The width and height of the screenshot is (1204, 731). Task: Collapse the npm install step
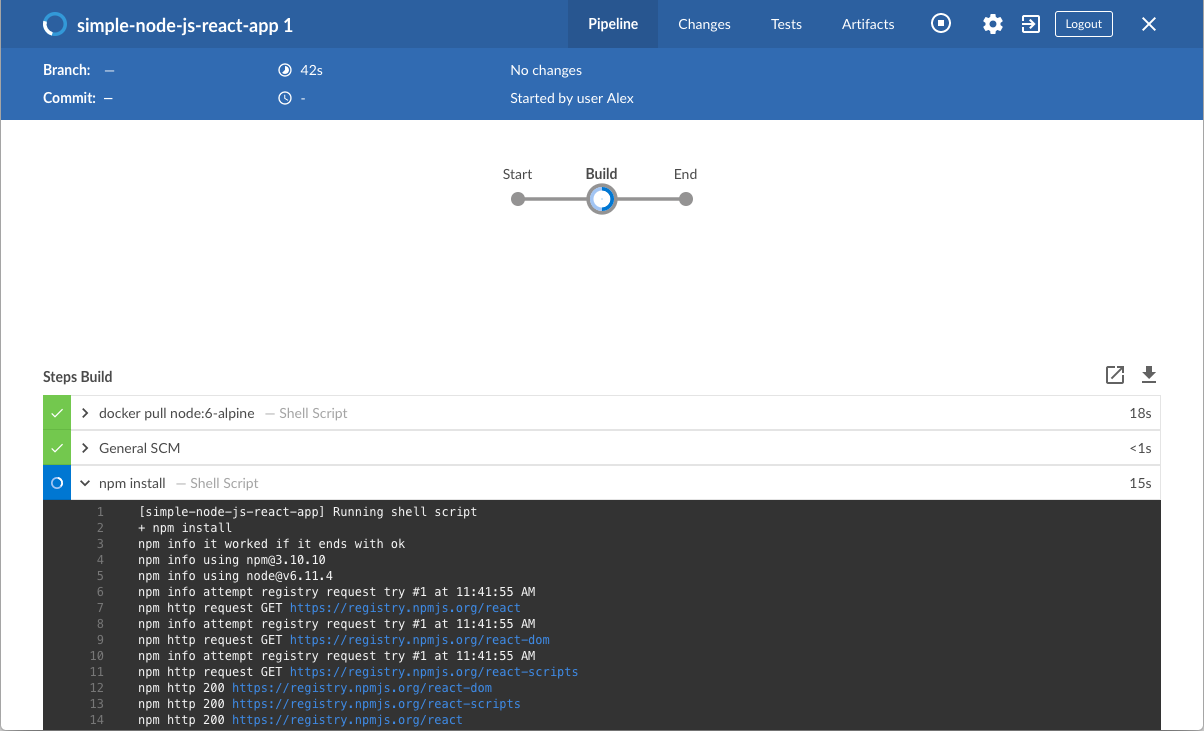coord(86,483)
